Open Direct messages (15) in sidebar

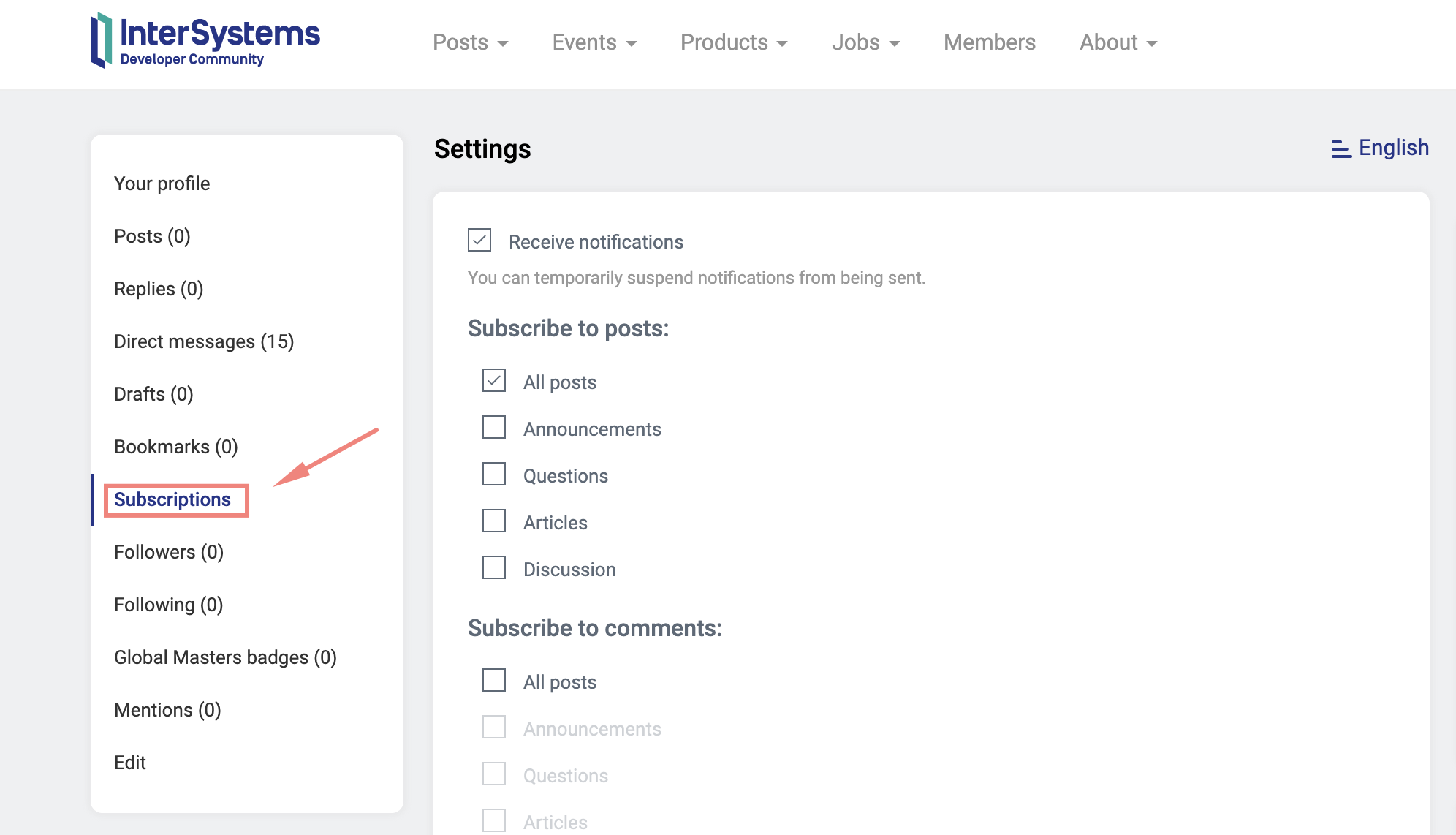pyautogui.click(x=204, y=341)
